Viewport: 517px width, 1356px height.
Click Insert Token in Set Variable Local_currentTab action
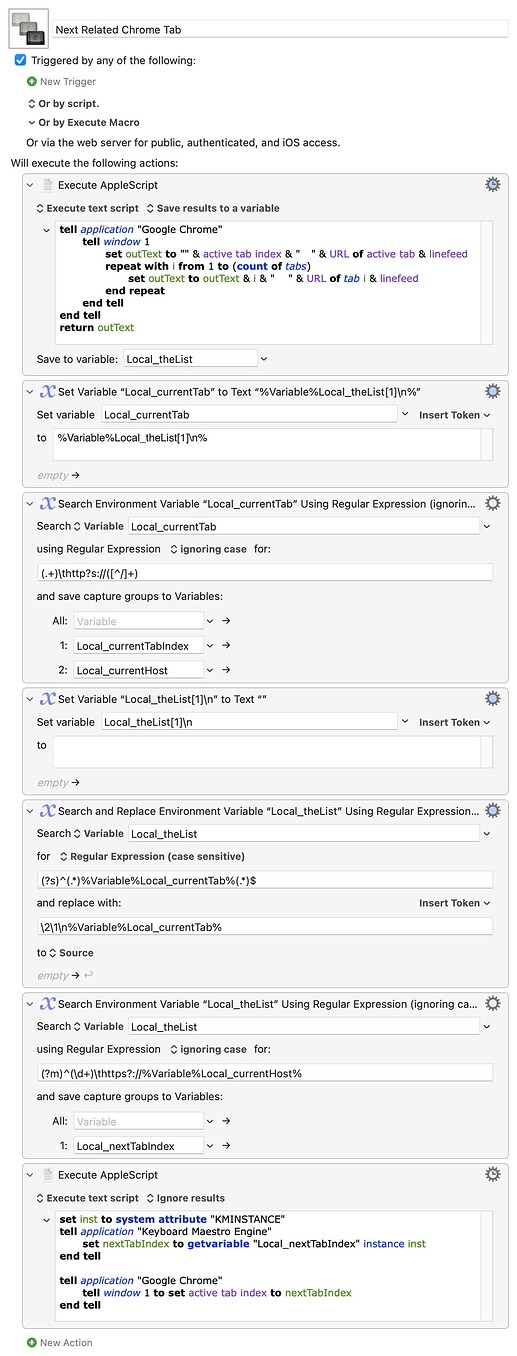(455, 414)
